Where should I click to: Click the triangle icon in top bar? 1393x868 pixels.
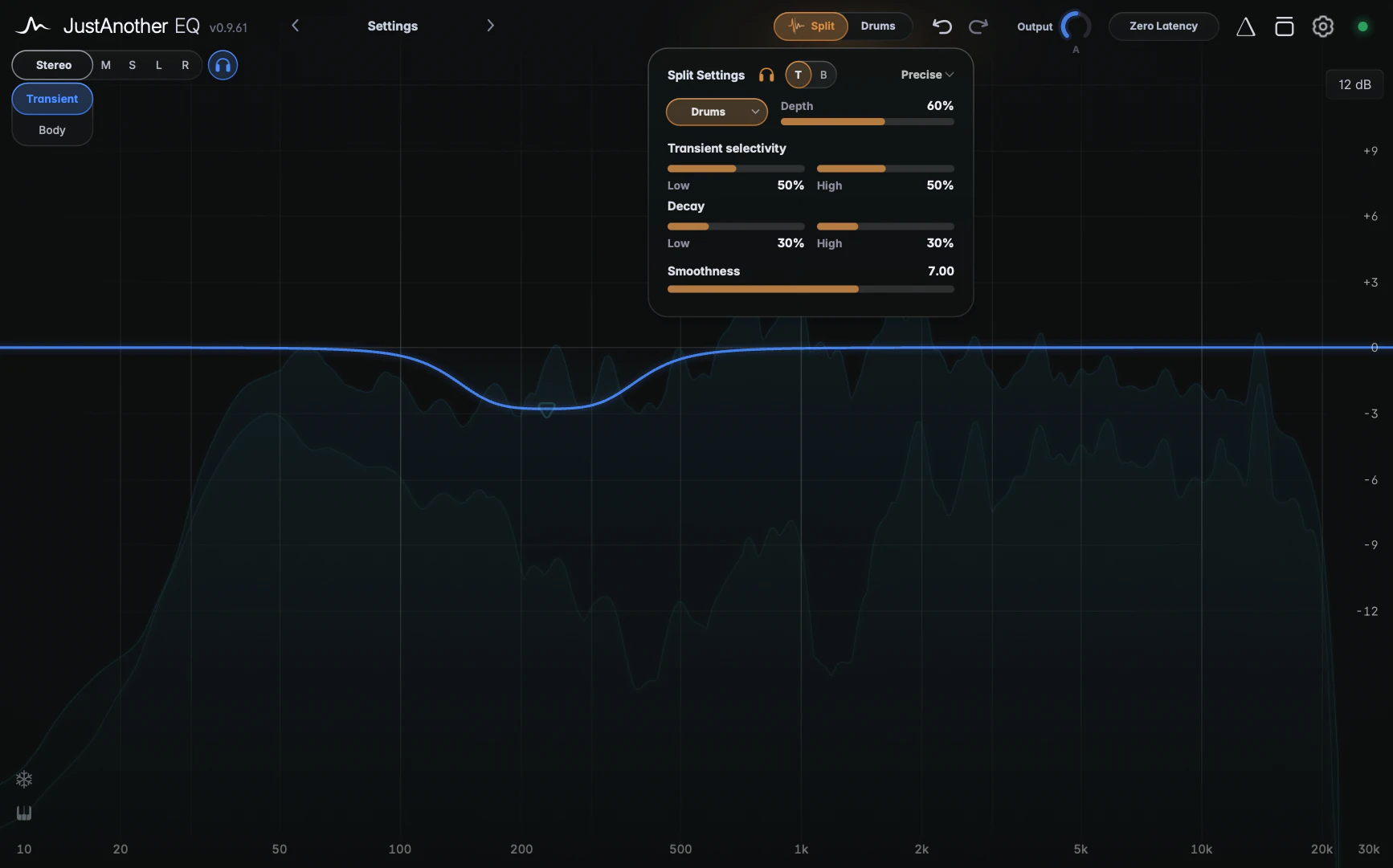(1245, 27)
